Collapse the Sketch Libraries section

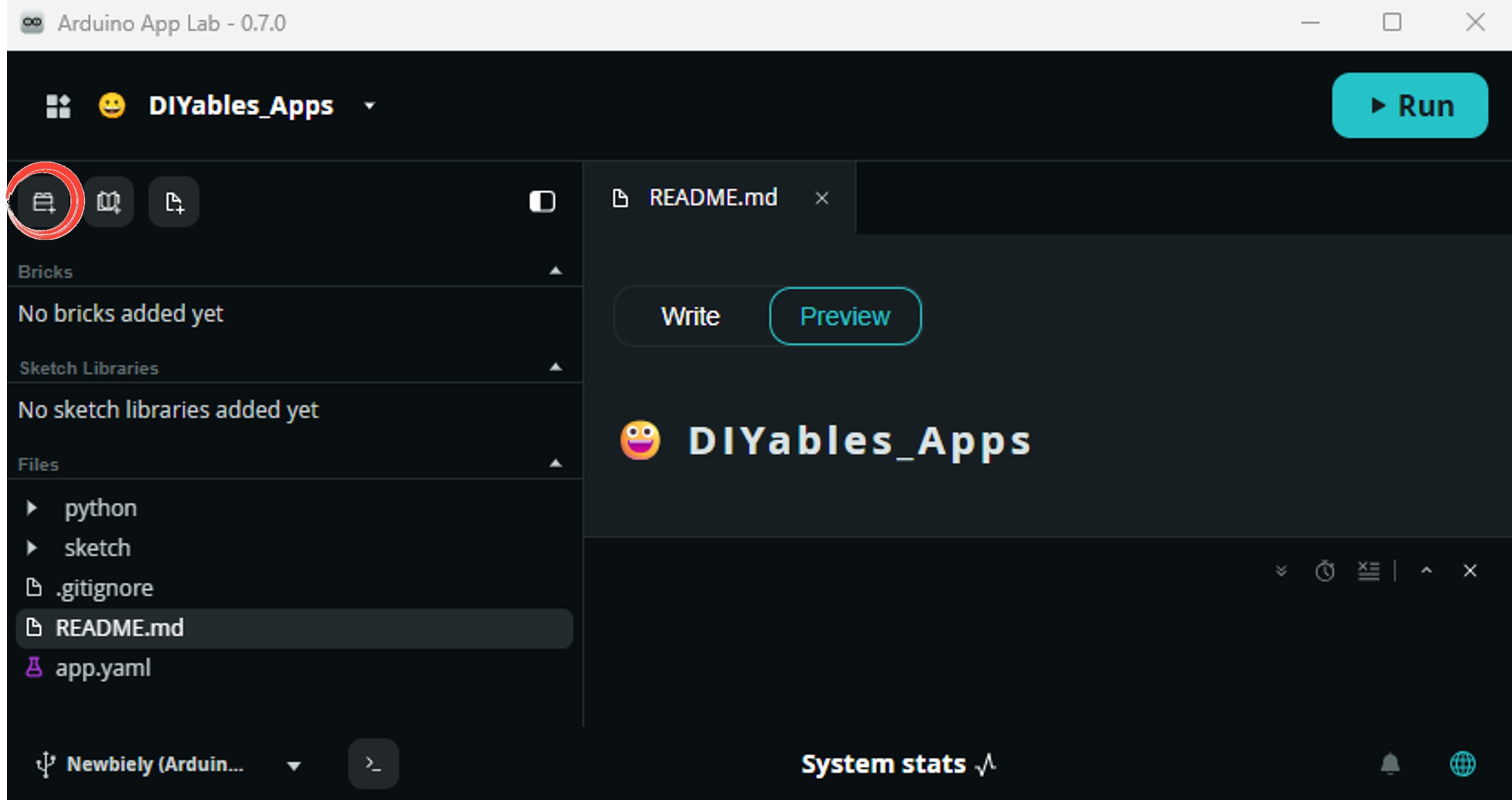click(x=555, y=367)
